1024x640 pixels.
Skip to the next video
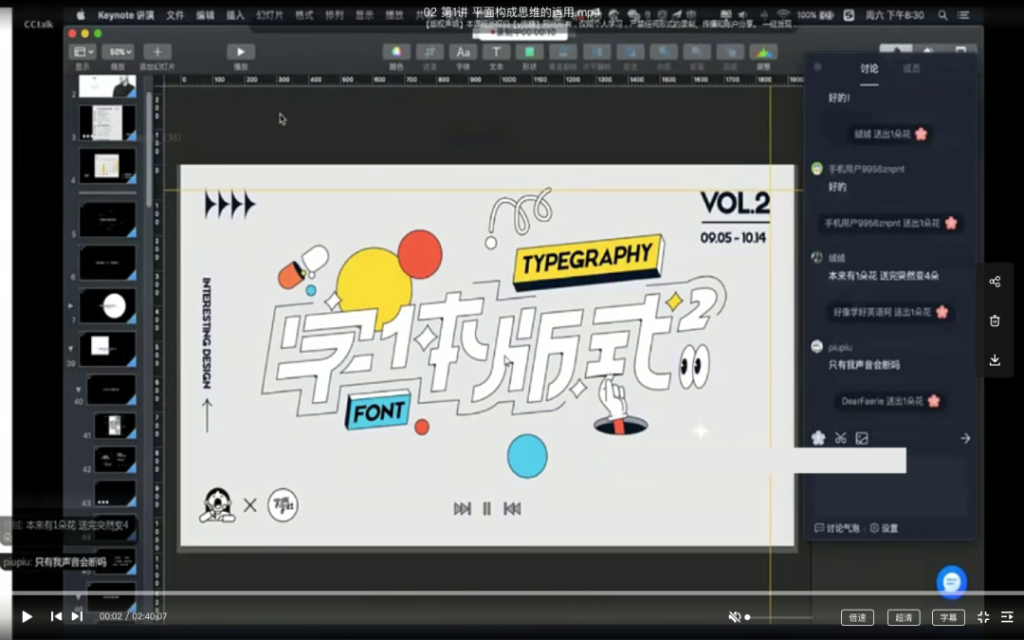(77, 617)
